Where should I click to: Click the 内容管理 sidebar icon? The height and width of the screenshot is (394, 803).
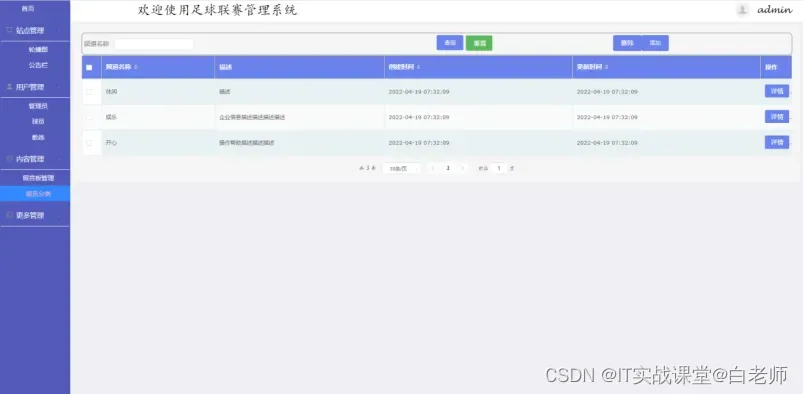point(9,158)
